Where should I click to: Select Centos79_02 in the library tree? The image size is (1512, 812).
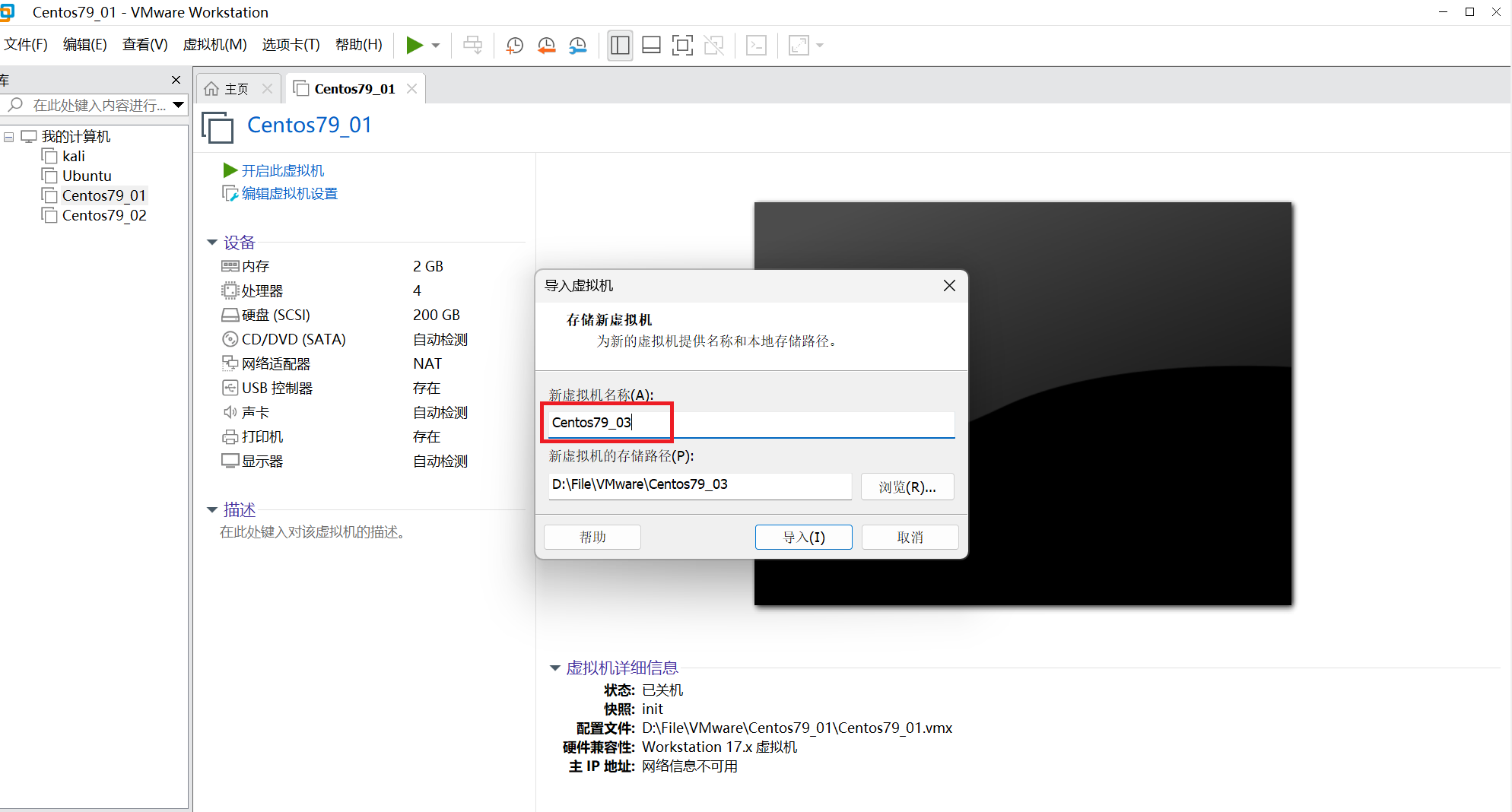pos(104,215)
